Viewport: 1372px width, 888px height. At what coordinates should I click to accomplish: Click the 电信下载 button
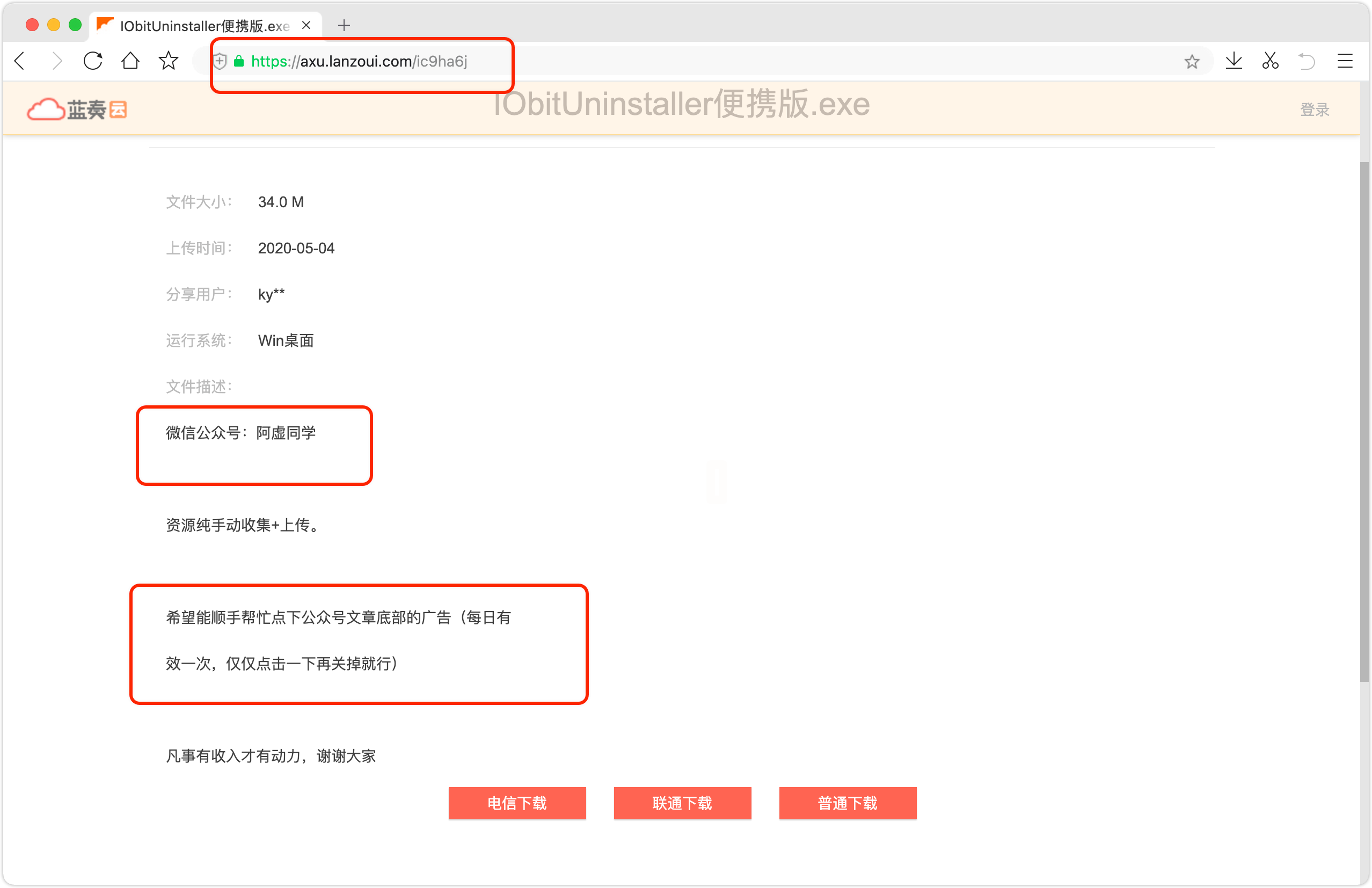click(x=517, y=803)
